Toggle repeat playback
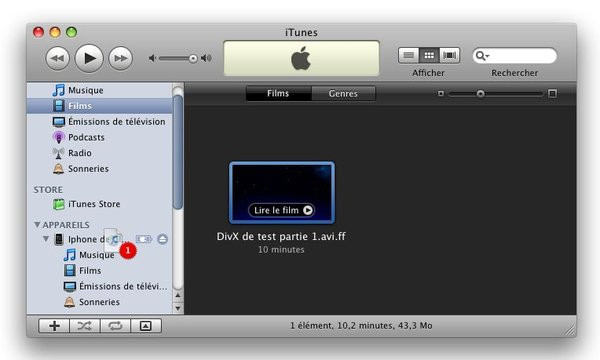The height and width of the screenshot is (360, 600). pos(115,326)
